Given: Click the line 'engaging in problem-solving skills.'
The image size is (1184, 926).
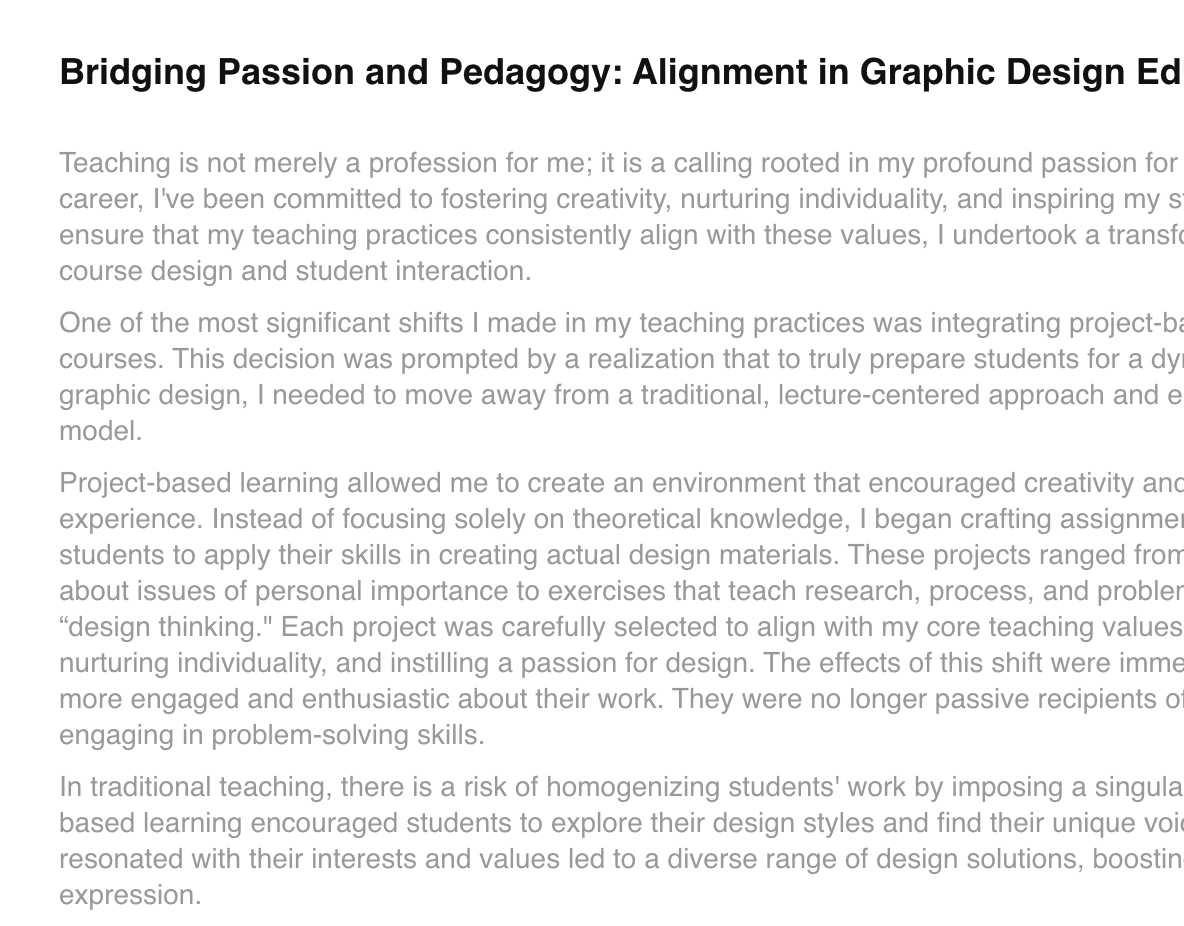Looking at the screenshot, I should pos(272,735).
